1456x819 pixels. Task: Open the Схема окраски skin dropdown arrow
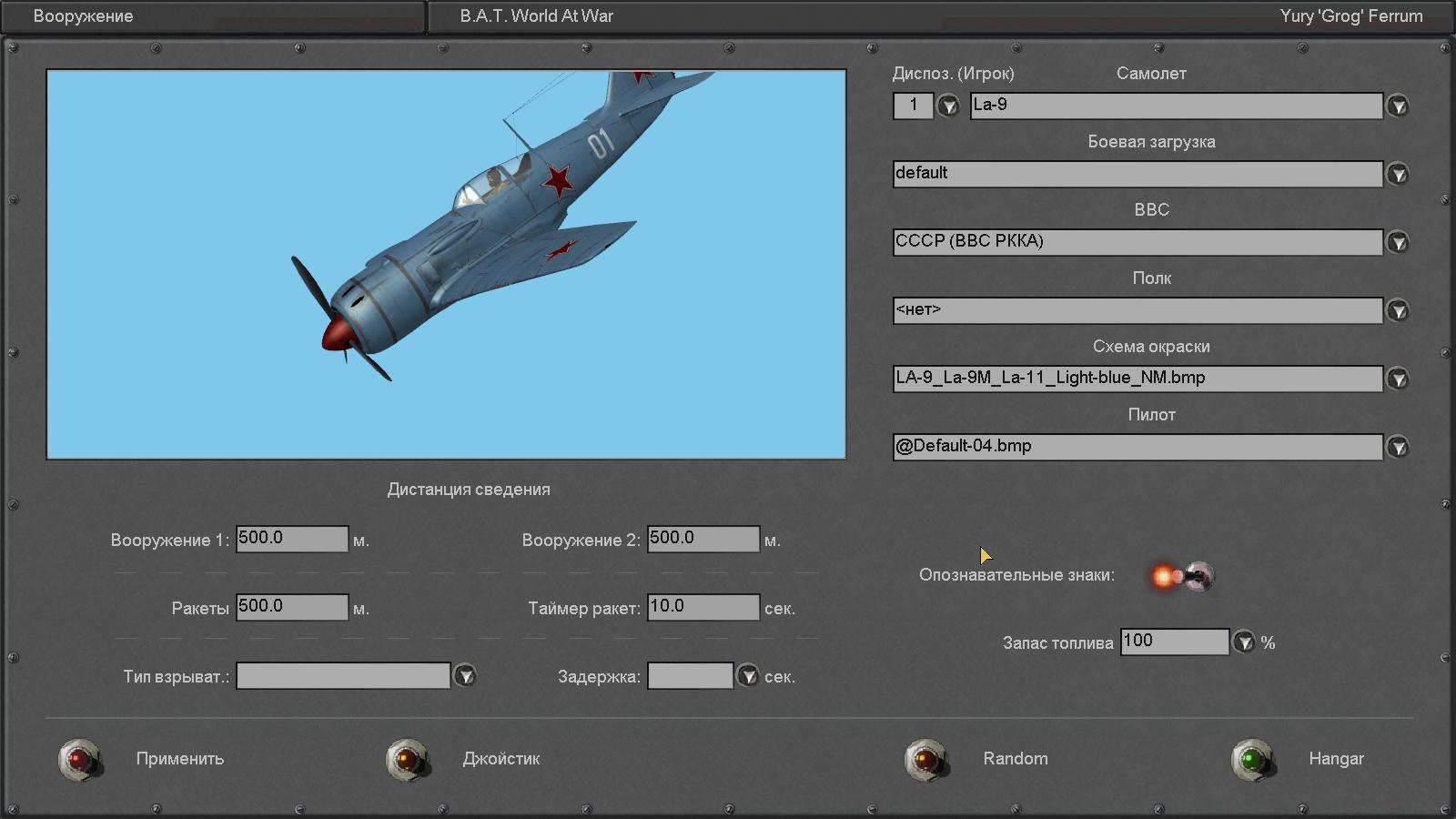1398,379
